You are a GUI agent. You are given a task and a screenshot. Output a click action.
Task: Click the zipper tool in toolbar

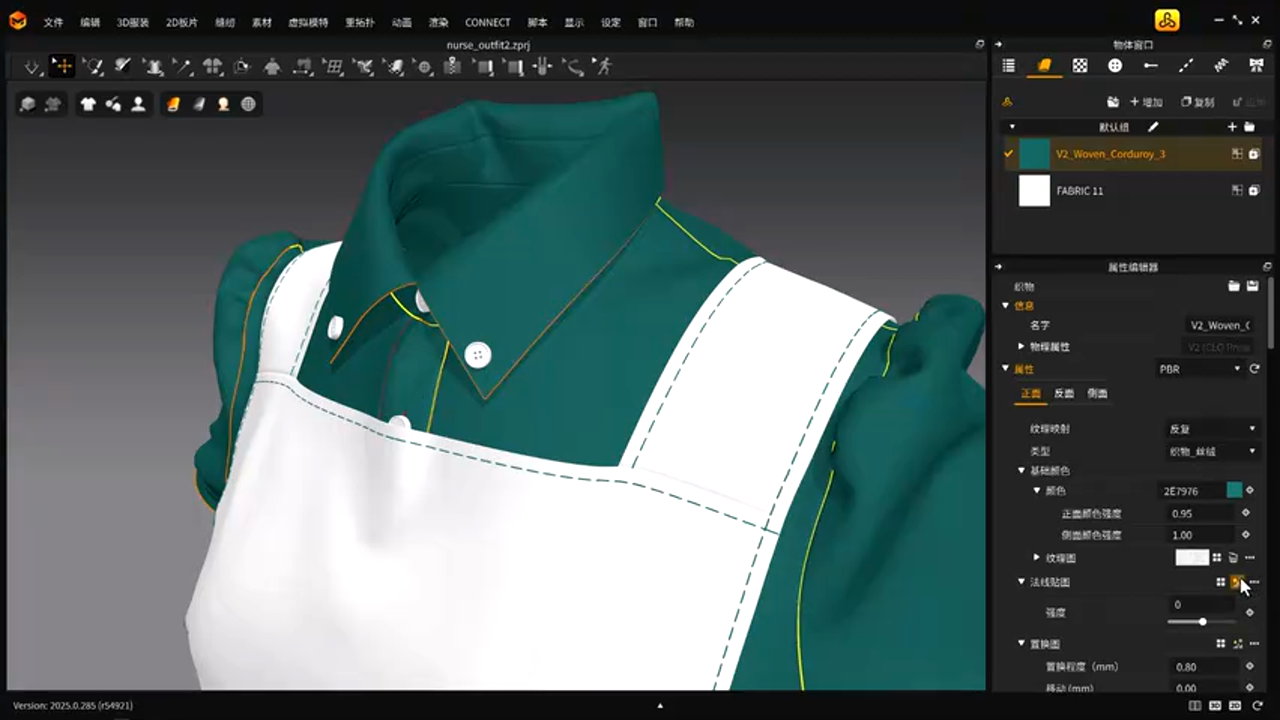click(452, 67)
